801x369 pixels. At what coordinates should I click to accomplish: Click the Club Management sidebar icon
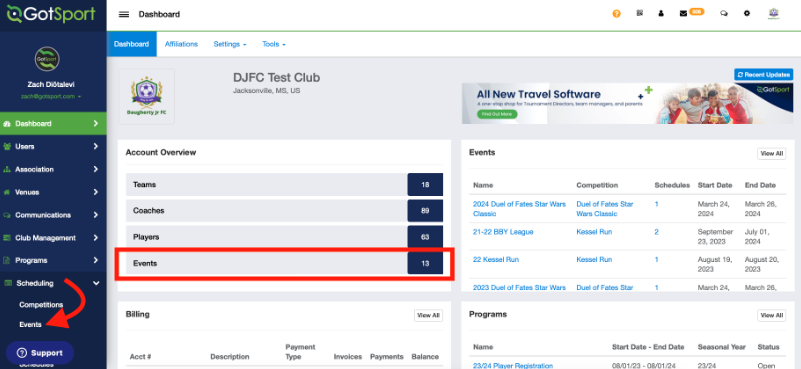click(x=7, y=238)
